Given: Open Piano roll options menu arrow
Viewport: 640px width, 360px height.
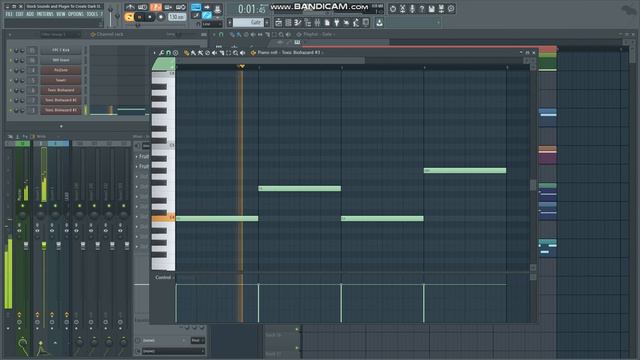Looking at the screenshot, I should [154, 53].
